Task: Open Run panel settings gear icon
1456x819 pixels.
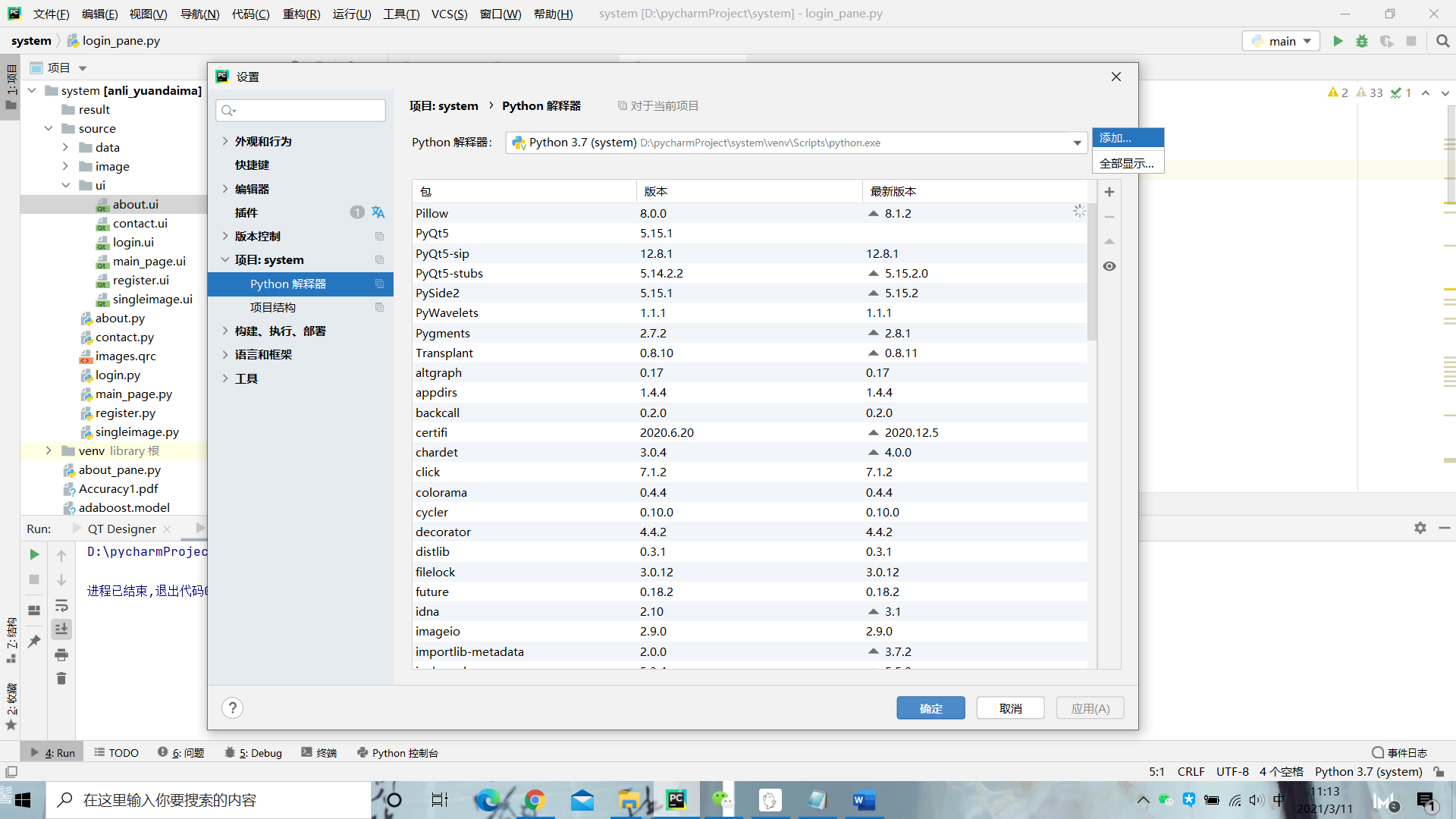Action: (1420, 528)
